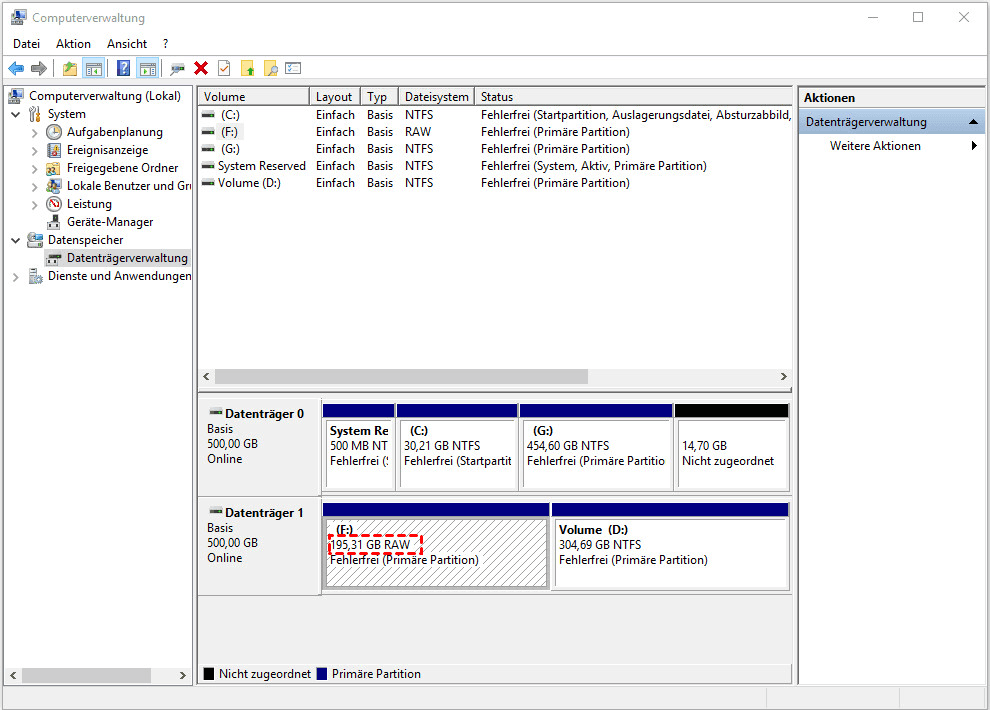Open the Aktion menu
Viewport: 990px width, 710px height.
(73, 44)
